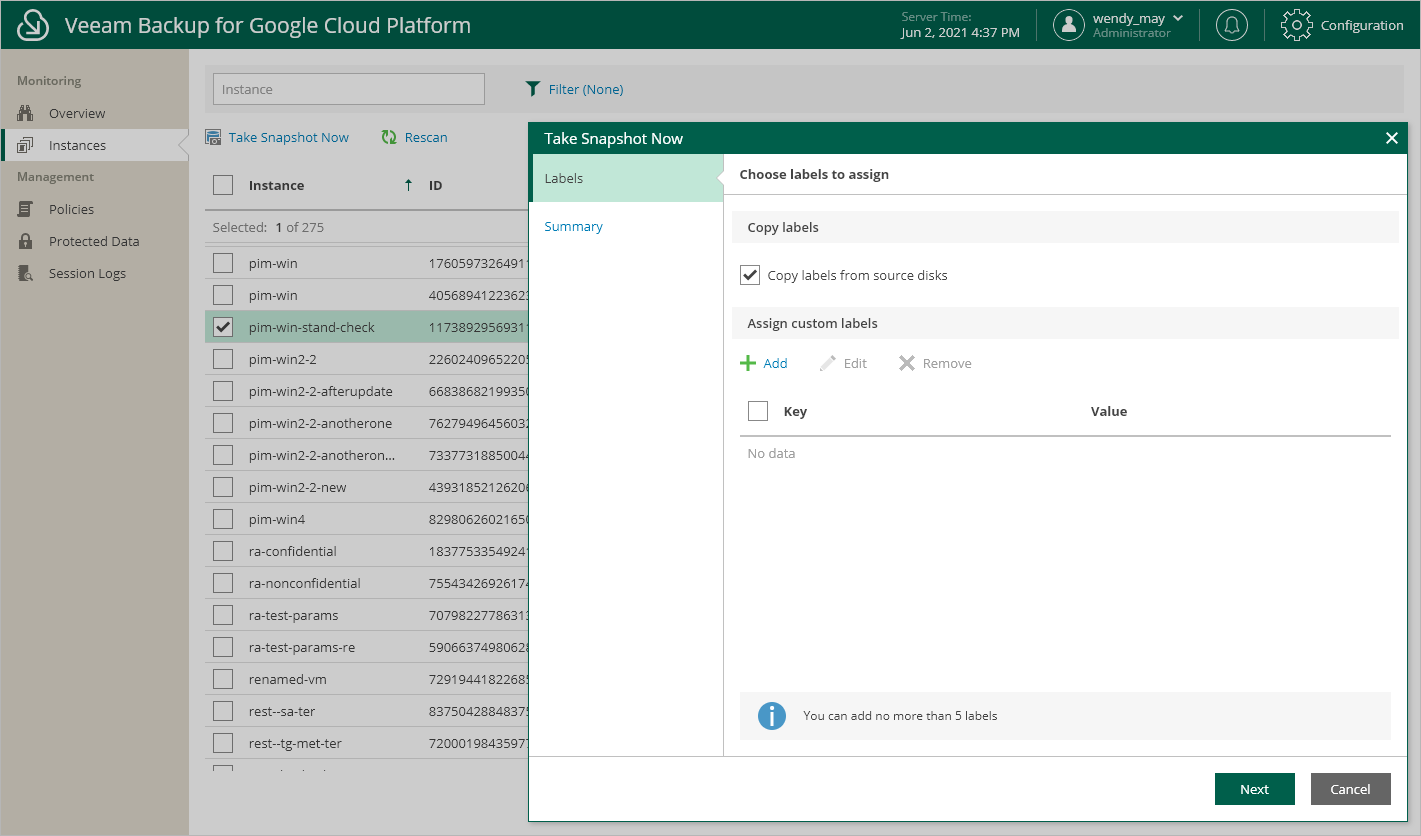This screenshot has width=1421, height=836.
Task: Click the Protected Data lock icon
Action: tap(26, 241)
